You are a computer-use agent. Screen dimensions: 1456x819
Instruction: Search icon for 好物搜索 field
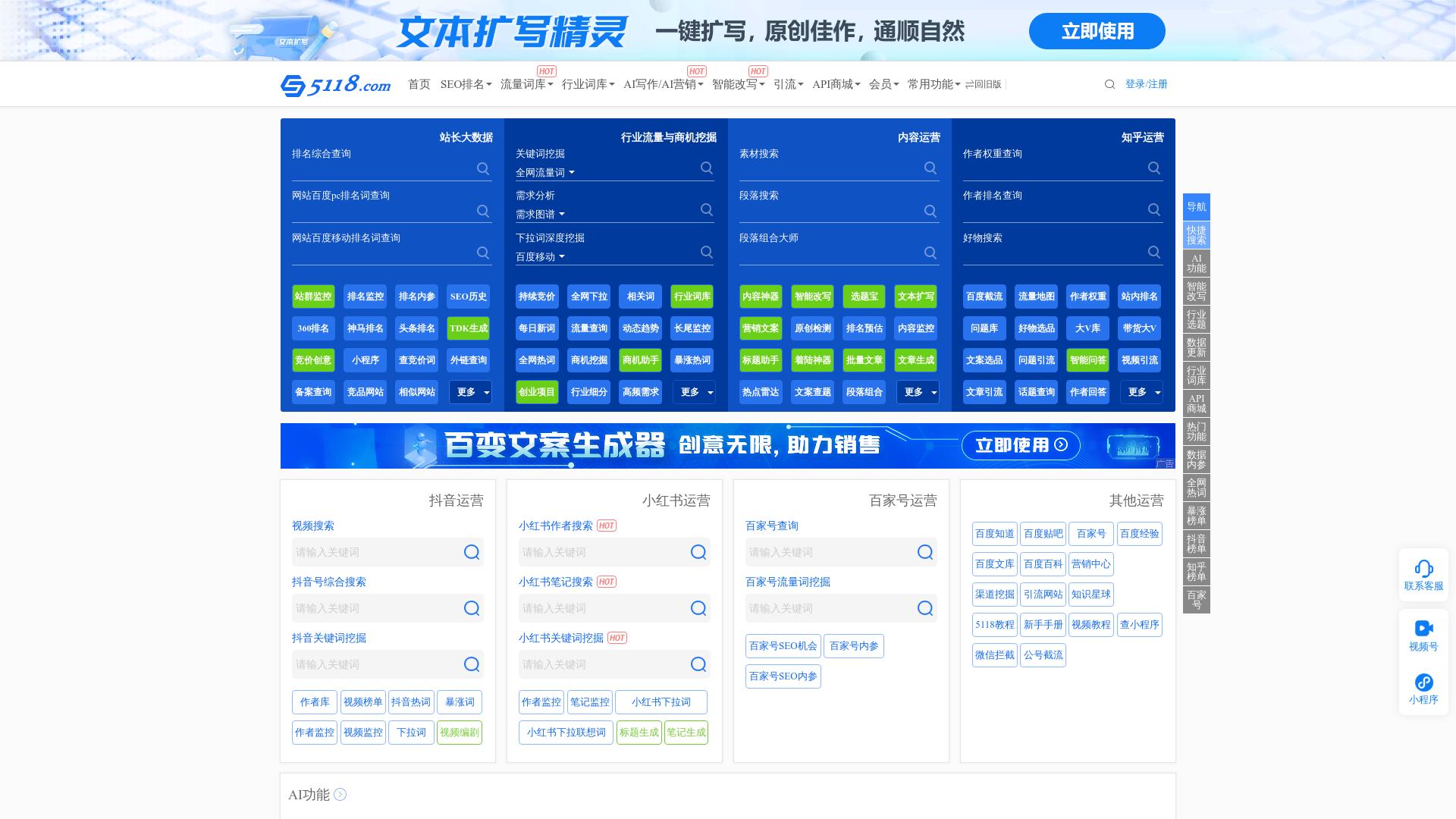1154,252
